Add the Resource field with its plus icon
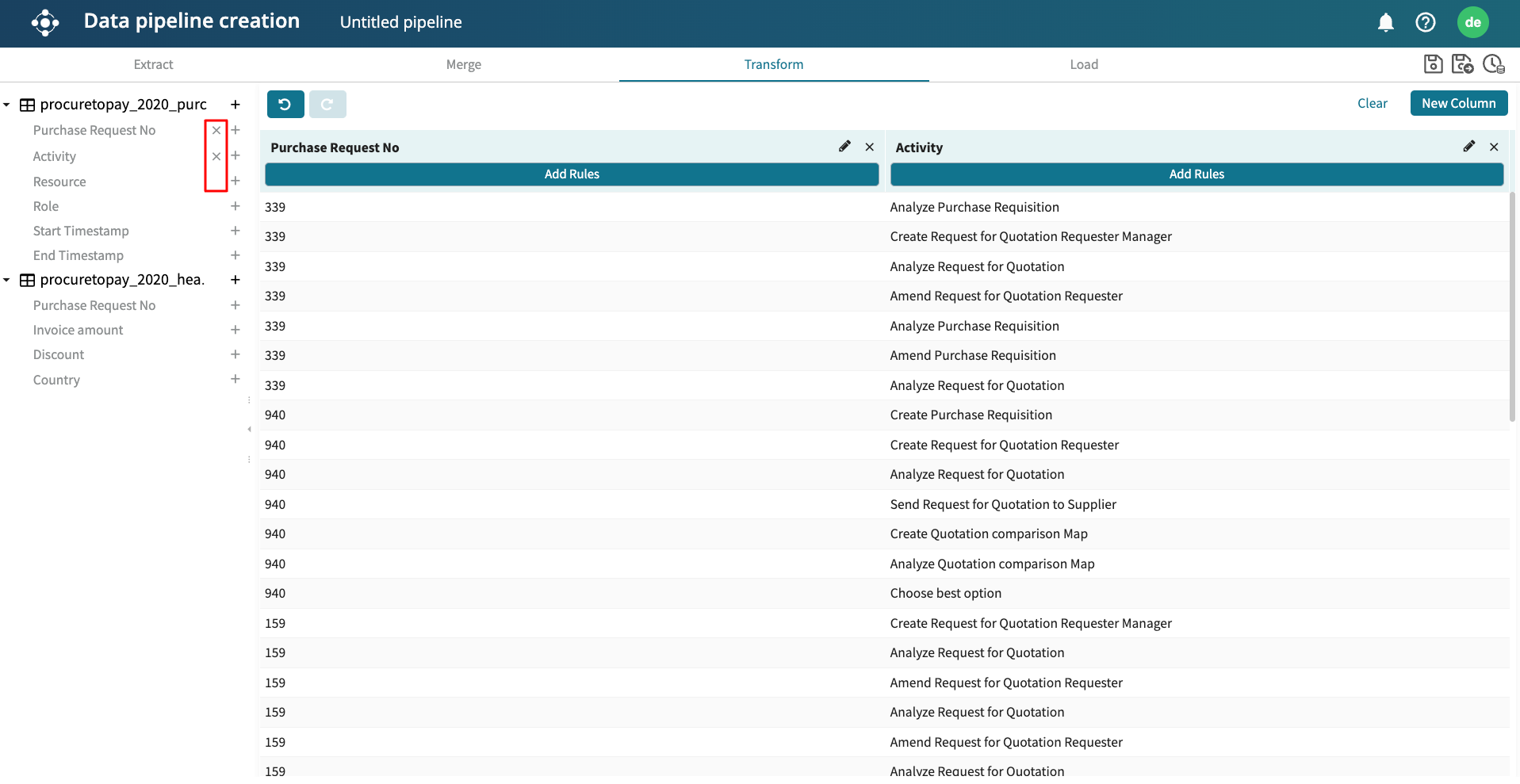1520x784 pixels. 235,182
